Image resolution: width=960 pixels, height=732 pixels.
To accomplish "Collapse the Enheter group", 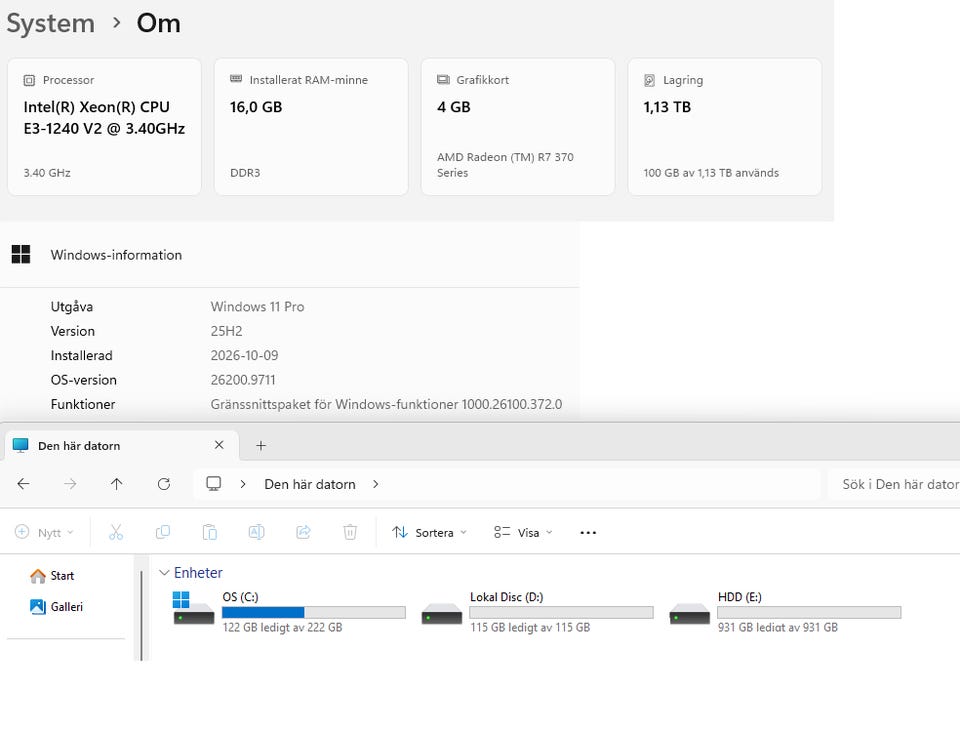I will 164,573.
